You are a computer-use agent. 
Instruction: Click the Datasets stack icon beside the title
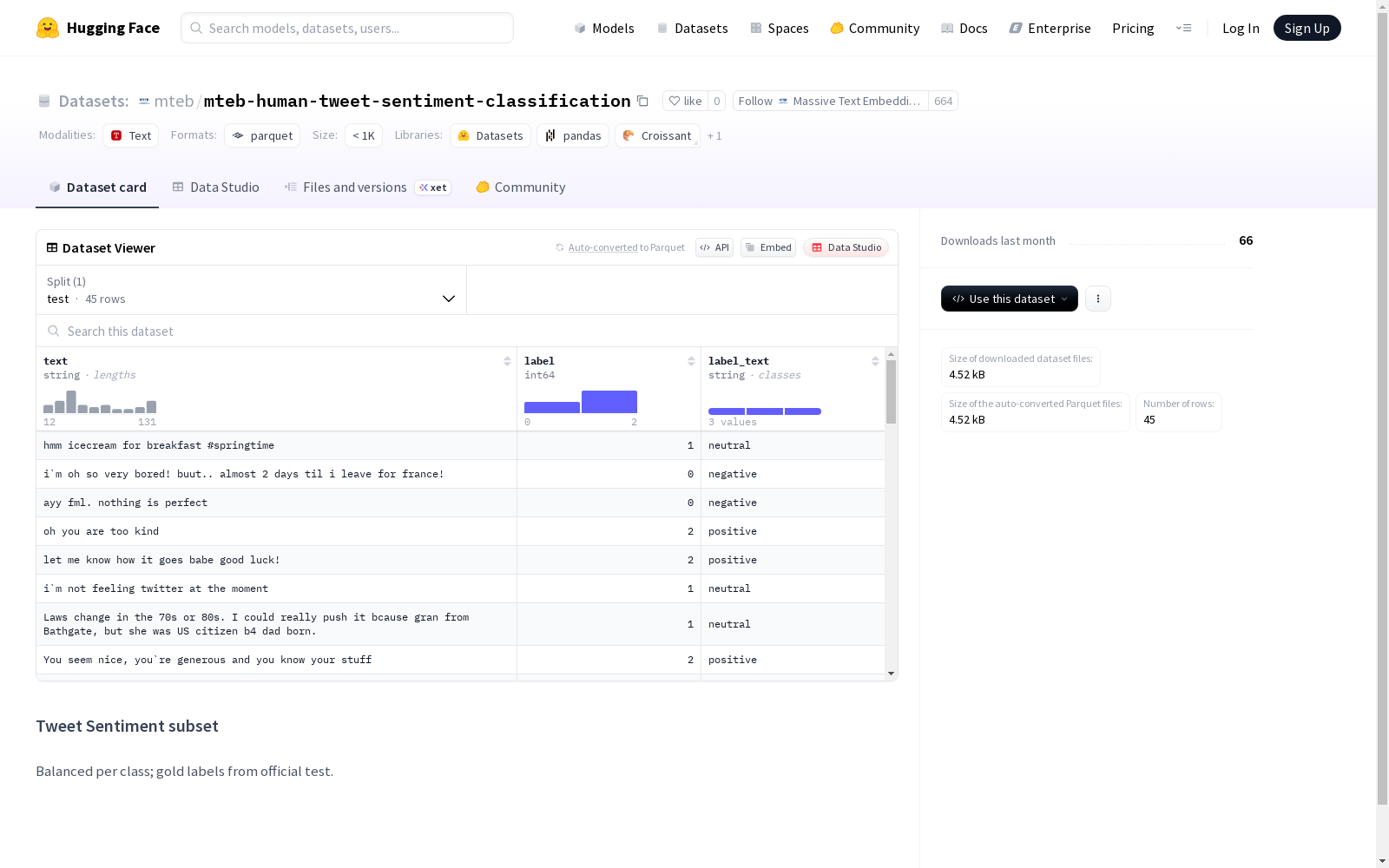(x=44, y=101)
